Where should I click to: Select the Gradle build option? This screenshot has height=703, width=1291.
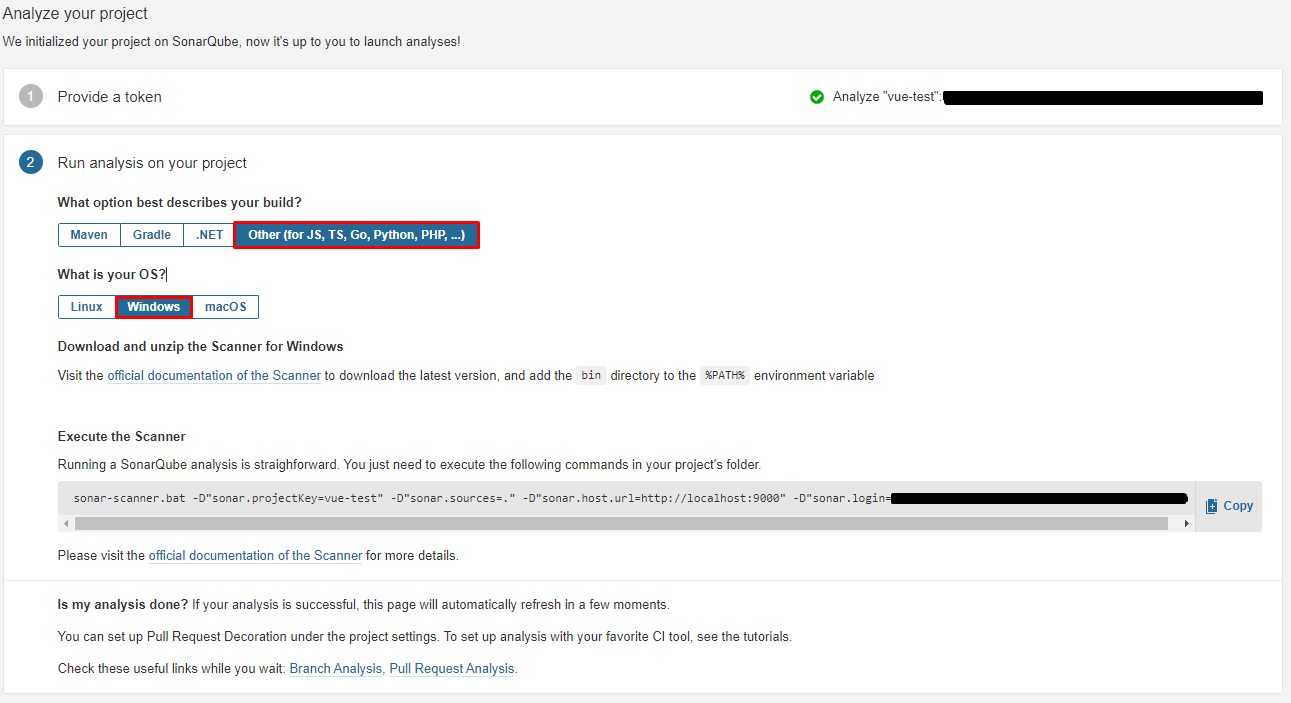(152, 235)
